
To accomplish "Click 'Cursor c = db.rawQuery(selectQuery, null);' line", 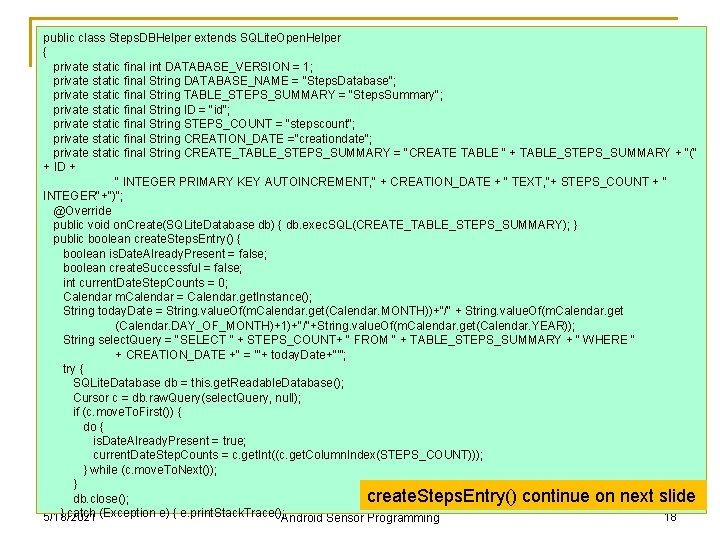I will [187, 398].
